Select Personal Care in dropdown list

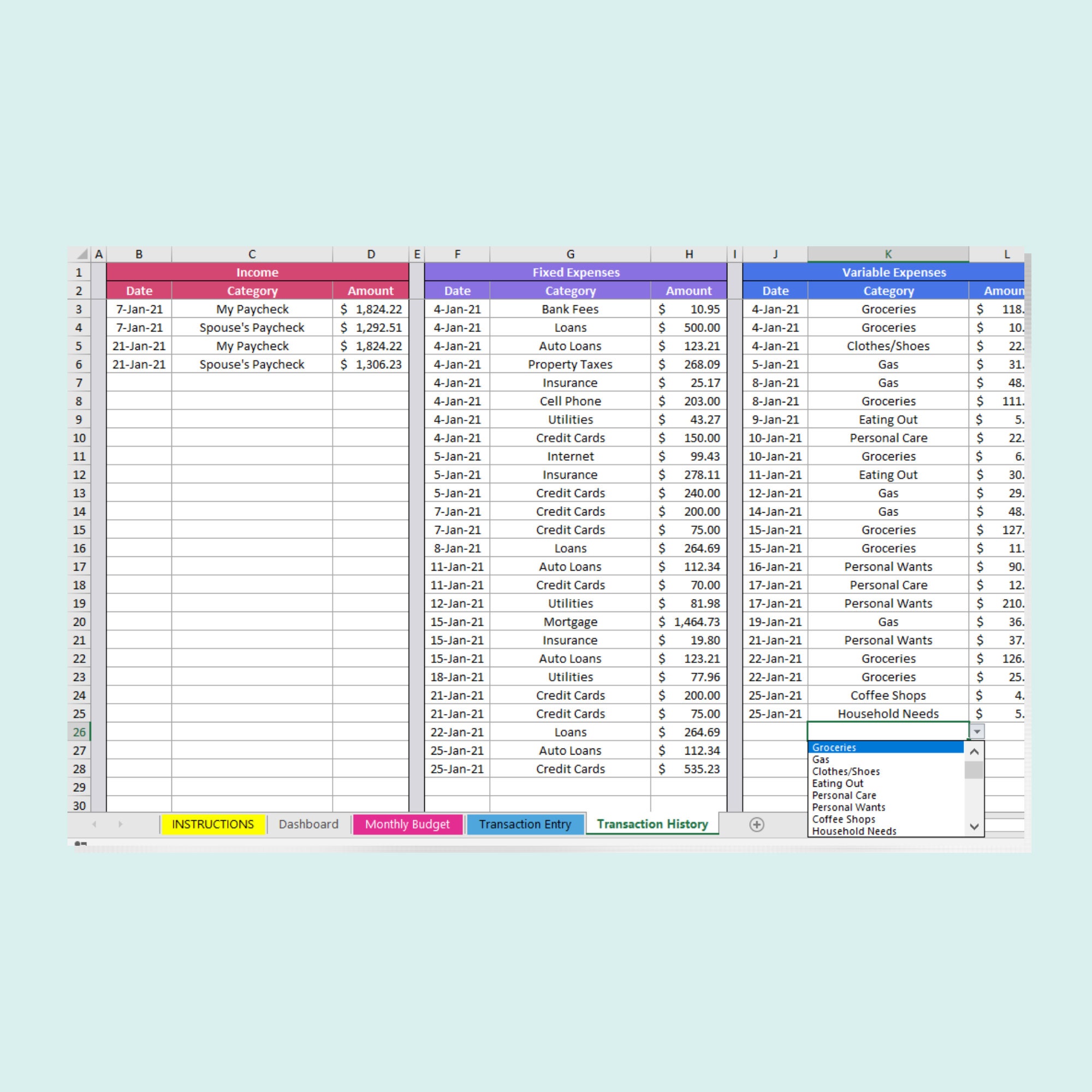[x=886, y=796]
